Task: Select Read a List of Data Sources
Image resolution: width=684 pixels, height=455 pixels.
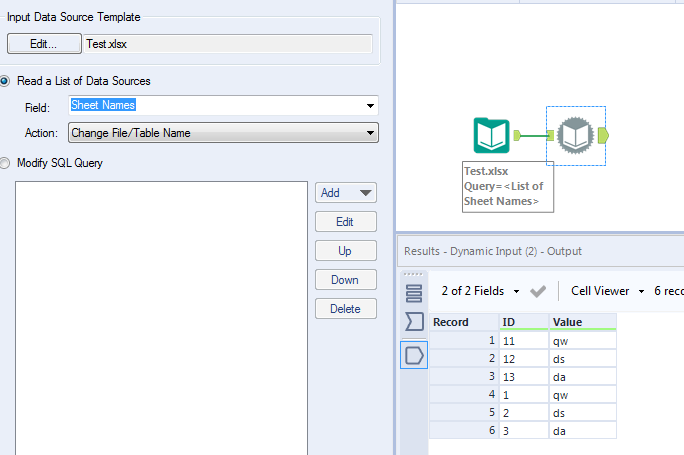Action: click(5, 81)
